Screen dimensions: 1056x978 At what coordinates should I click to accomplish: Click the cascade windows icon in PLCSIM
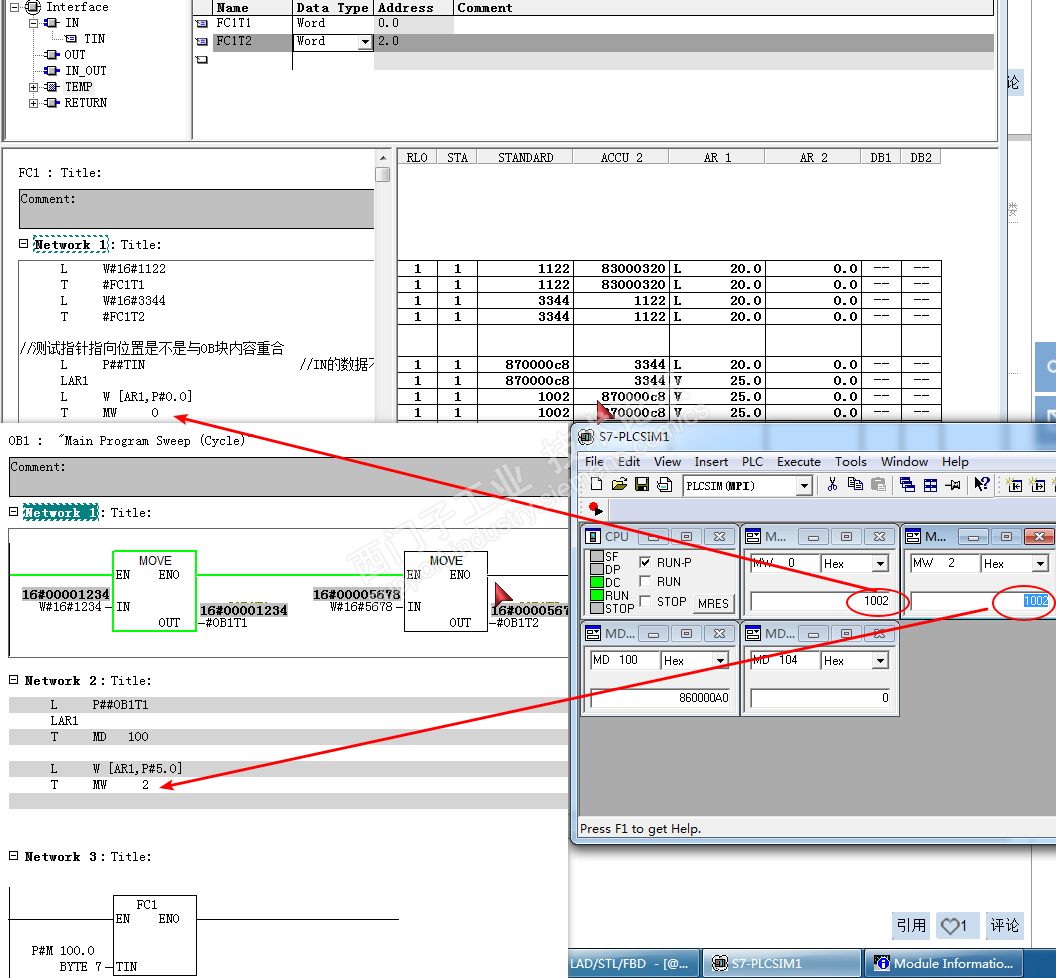click(x=907, y=484)
